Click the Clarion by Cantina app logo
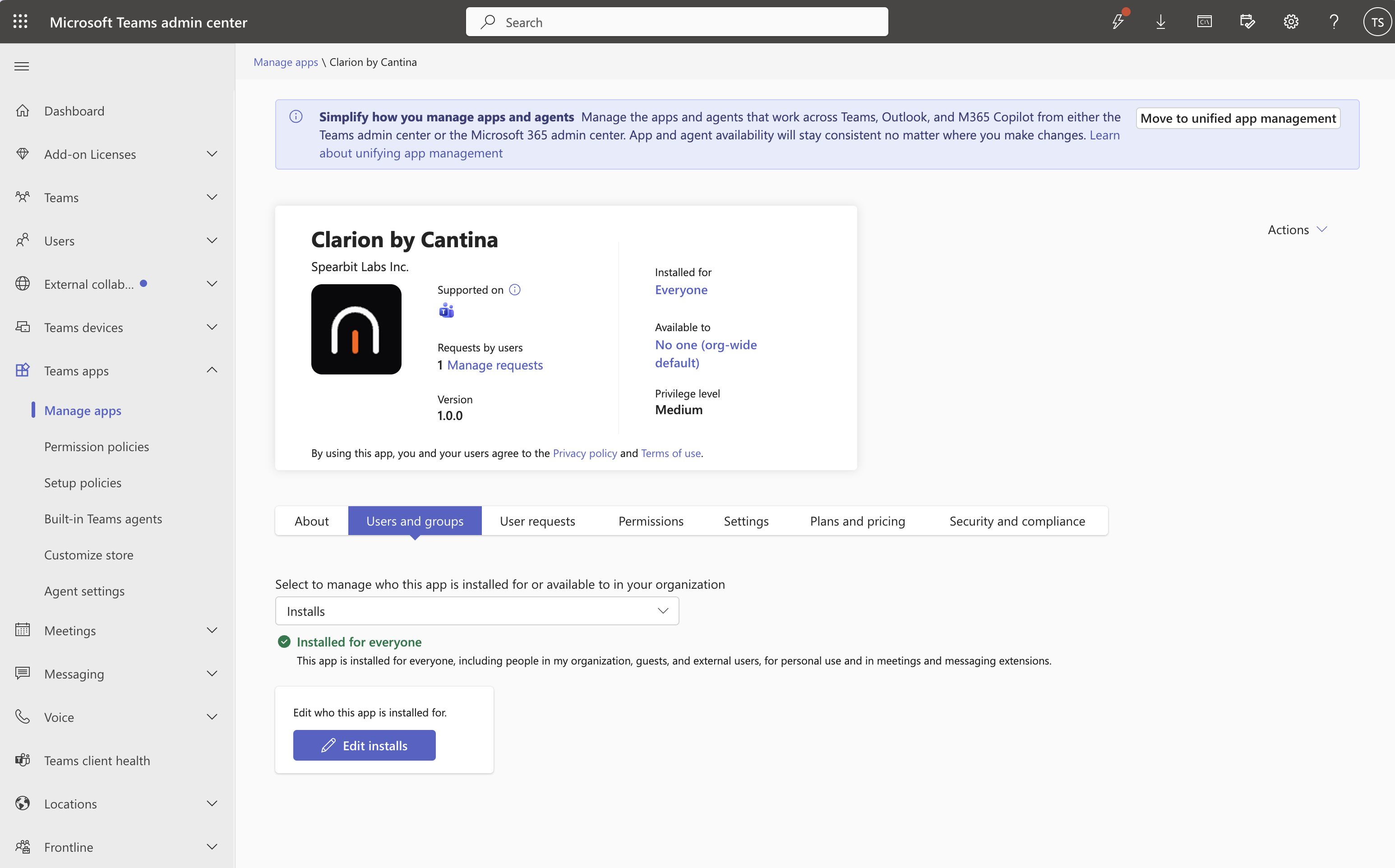The height and width of the screenshot is (868, 1395). (356, 329)
